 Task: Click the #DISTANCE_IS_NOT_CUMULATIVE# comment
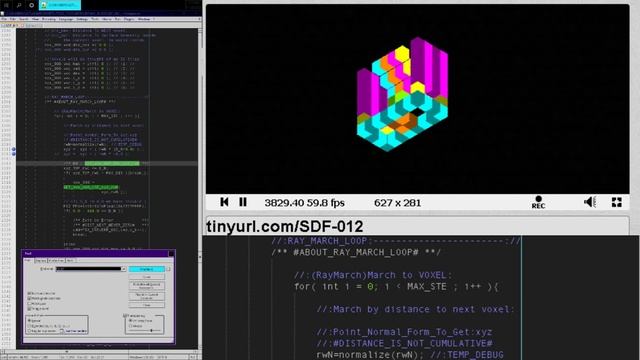coord(404,343)
